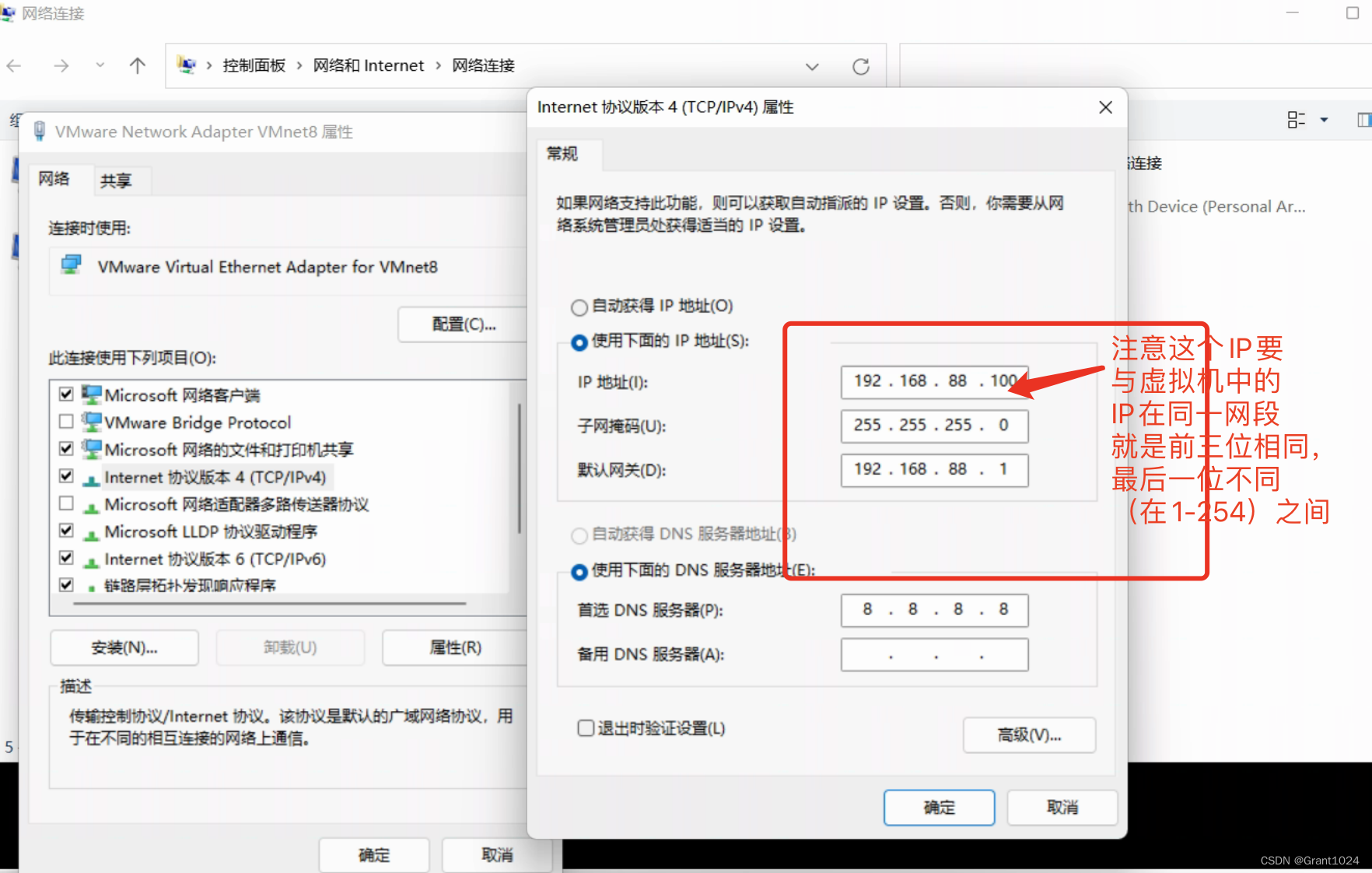Select 使用下面的 DNS 服务器地址(E) radio button
This screenshot has width=1372, height=873.
click(579, 572)
